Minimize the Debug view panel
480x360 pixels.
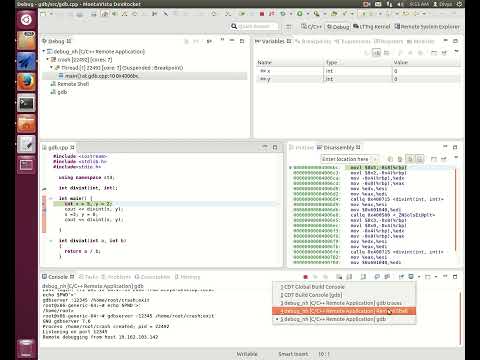(x=232, y=41)
